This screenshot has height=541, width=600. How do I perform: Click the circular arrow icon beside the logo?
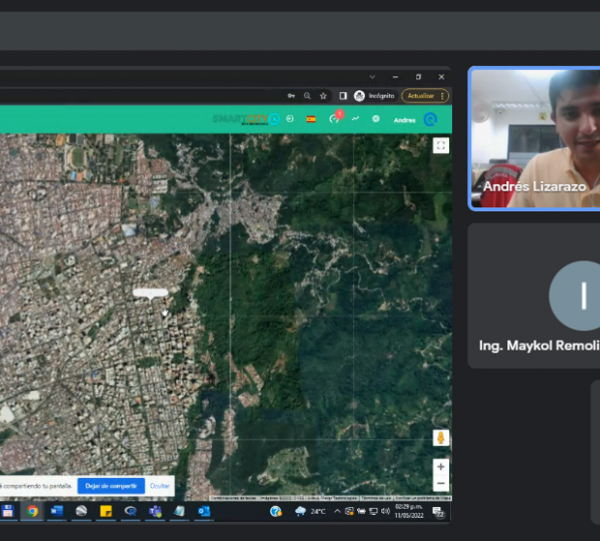tap(290, 119)
